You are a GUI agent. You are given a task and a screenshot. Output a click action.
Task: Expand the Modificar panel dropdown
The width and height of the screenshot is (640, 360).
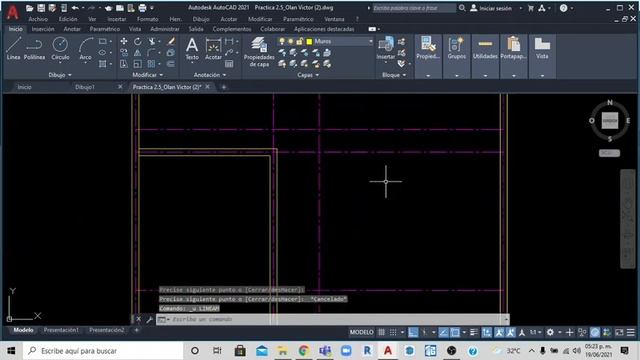pyautogui.click(x=147, y=75)
